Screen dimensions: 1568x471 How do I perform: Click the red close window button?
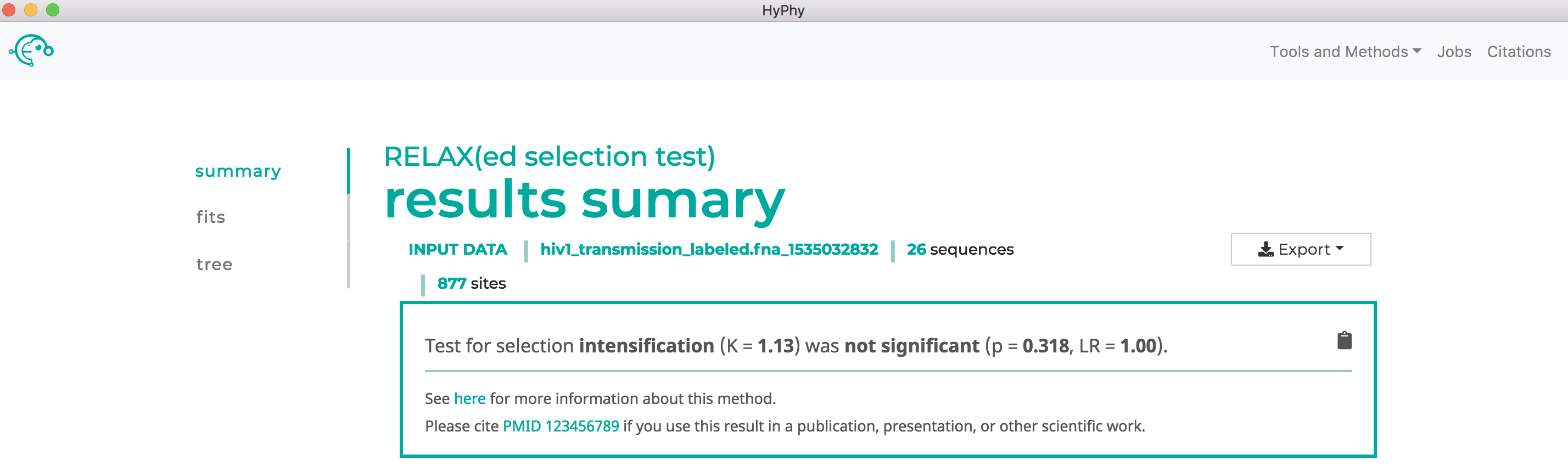pos(9,10)
